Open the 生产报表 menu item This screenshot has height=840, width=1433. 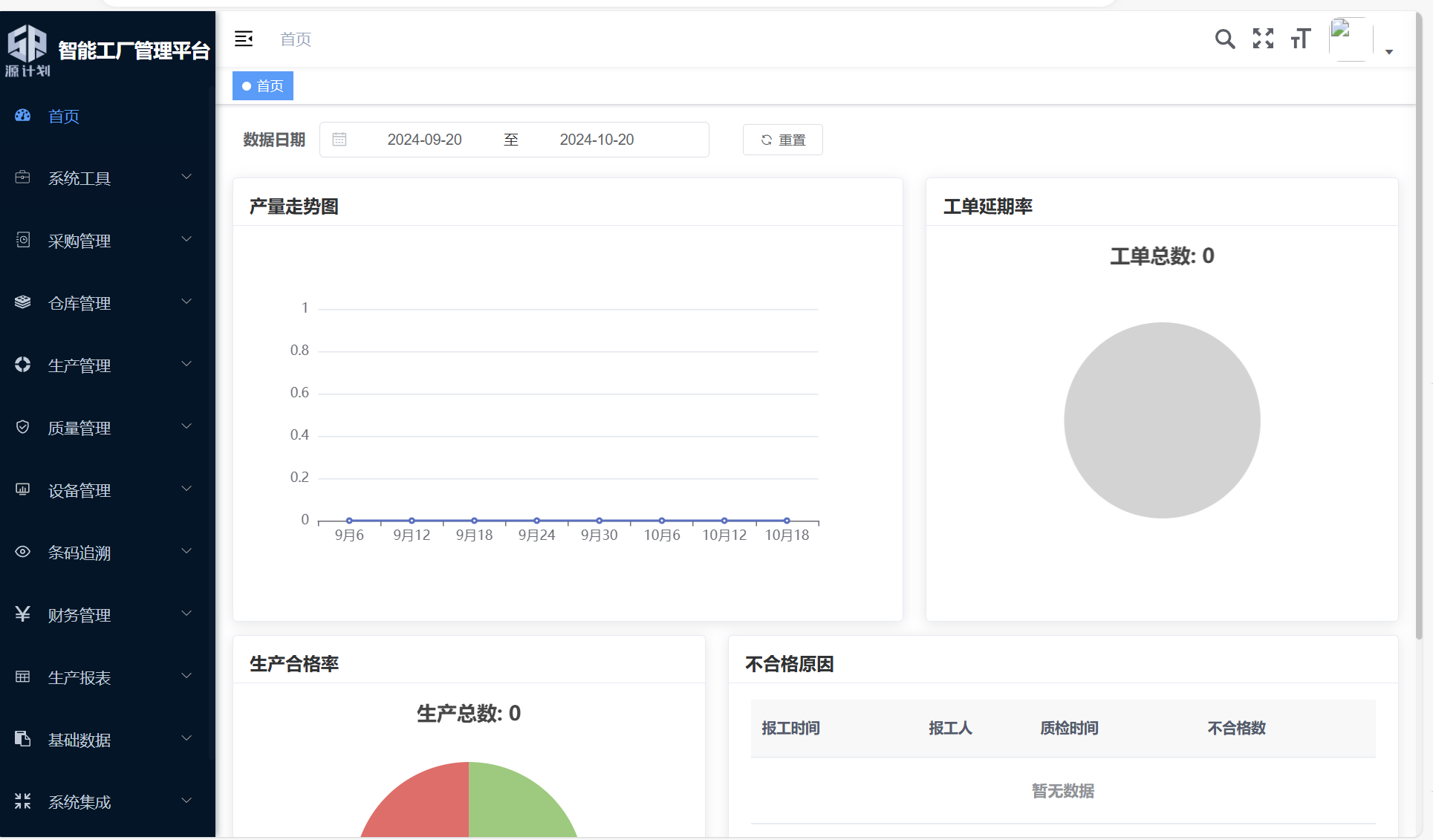click(108, 677)
